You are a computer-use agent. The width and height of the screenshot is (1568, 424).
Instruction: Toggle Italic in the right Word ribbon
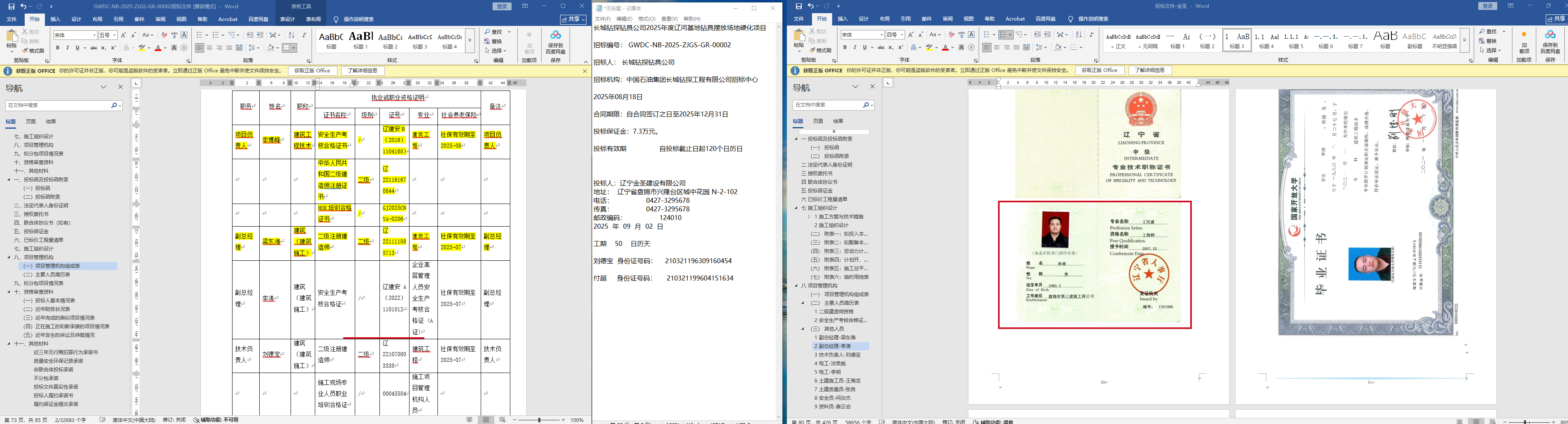pyautogui.click(x=855, y=47)
